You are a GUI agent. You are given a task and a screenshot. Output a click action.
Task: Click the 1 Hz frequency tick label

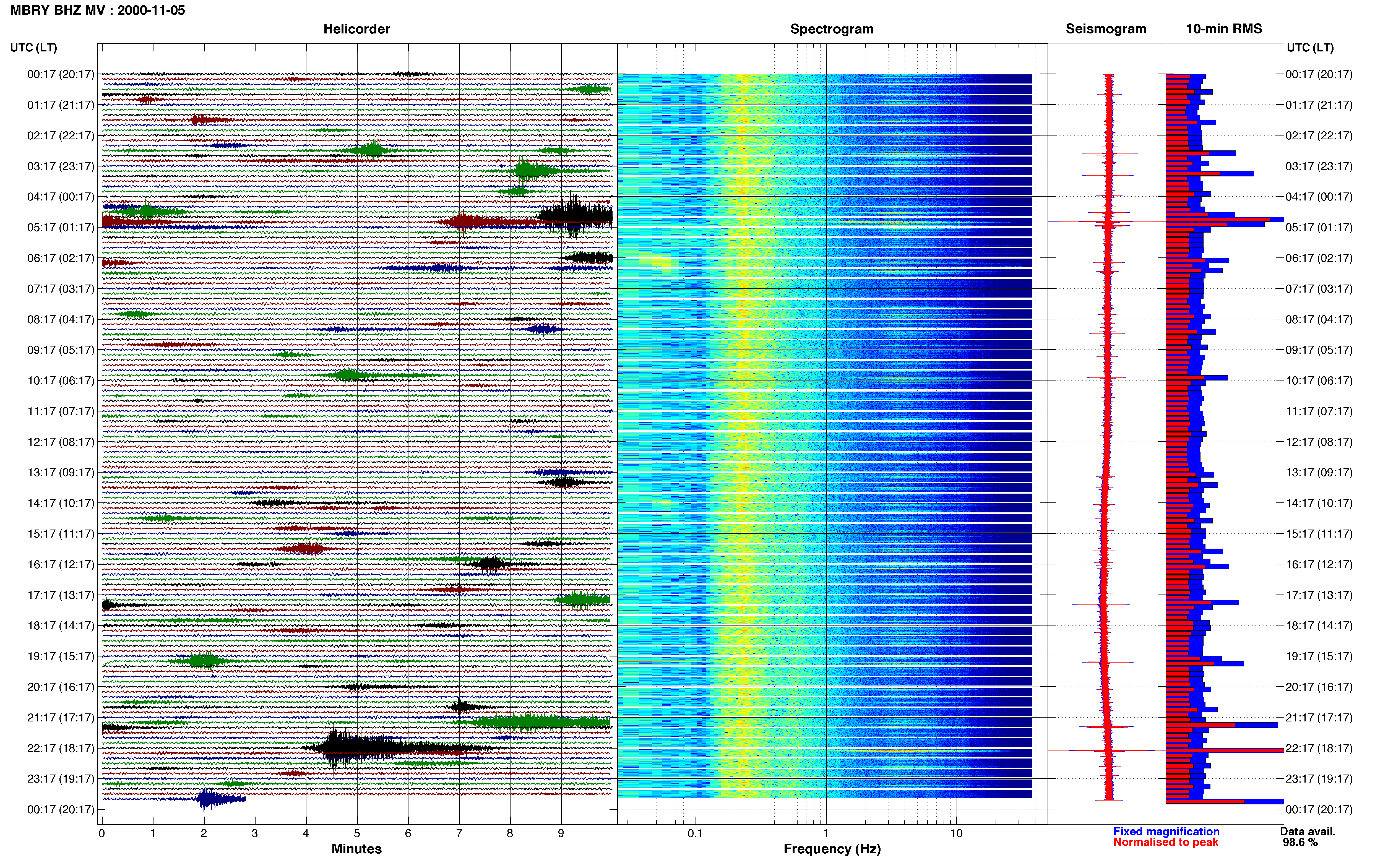click(x=826, y=833)
